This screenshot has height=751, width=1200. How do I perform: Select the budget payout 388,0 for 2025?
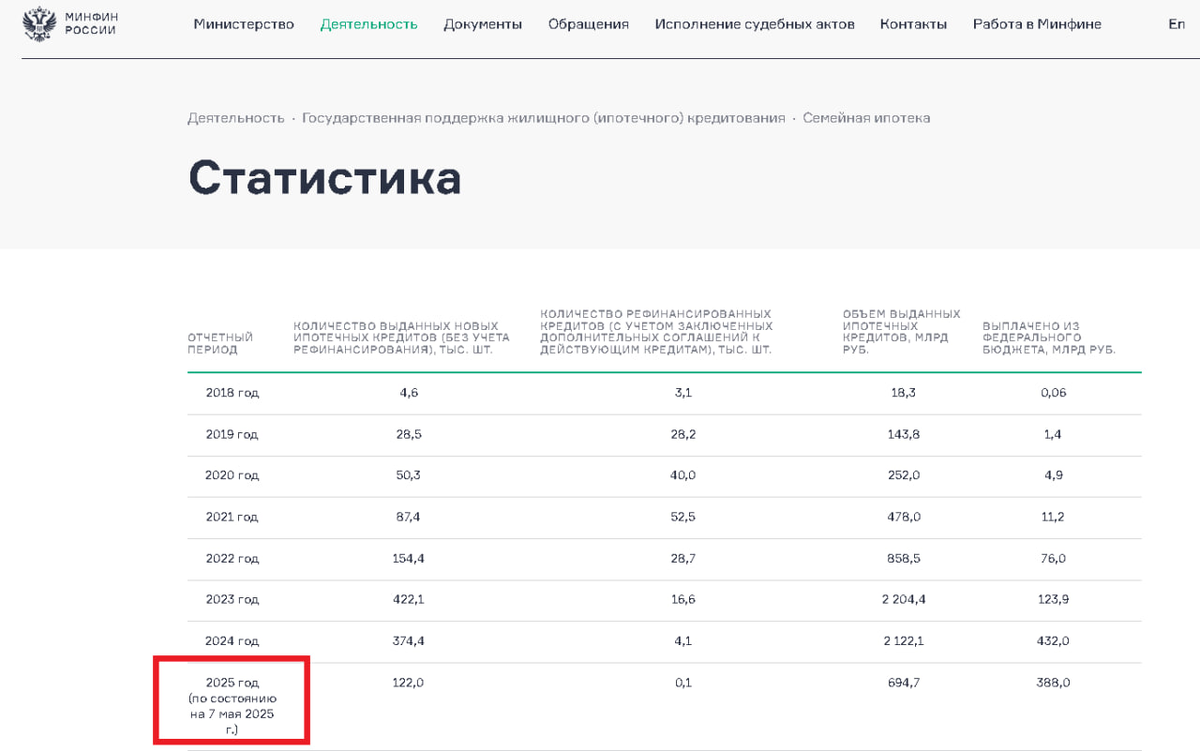coord(1053,682)
